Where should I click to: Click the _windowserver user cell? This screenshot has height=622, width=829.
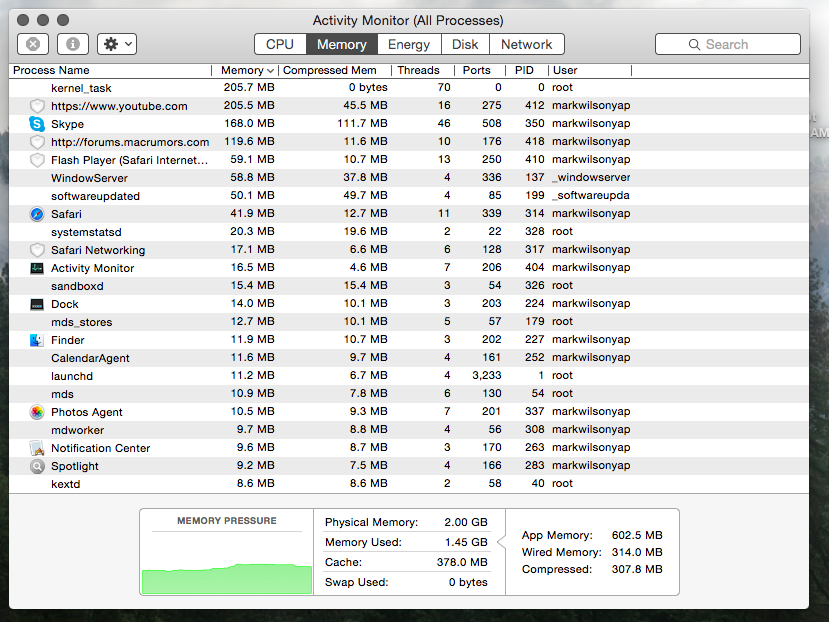coord(591,178)
